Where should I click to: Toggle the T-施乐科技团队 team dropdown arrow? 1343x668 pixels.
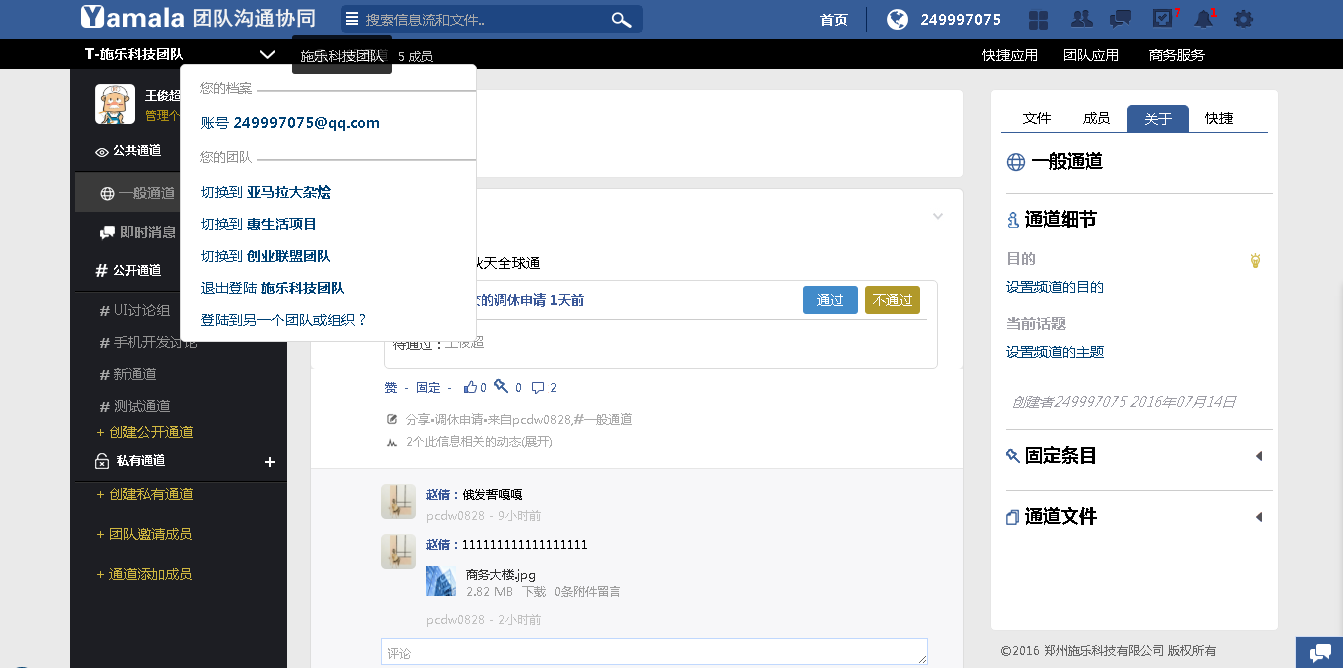click(x=266, y=55)
